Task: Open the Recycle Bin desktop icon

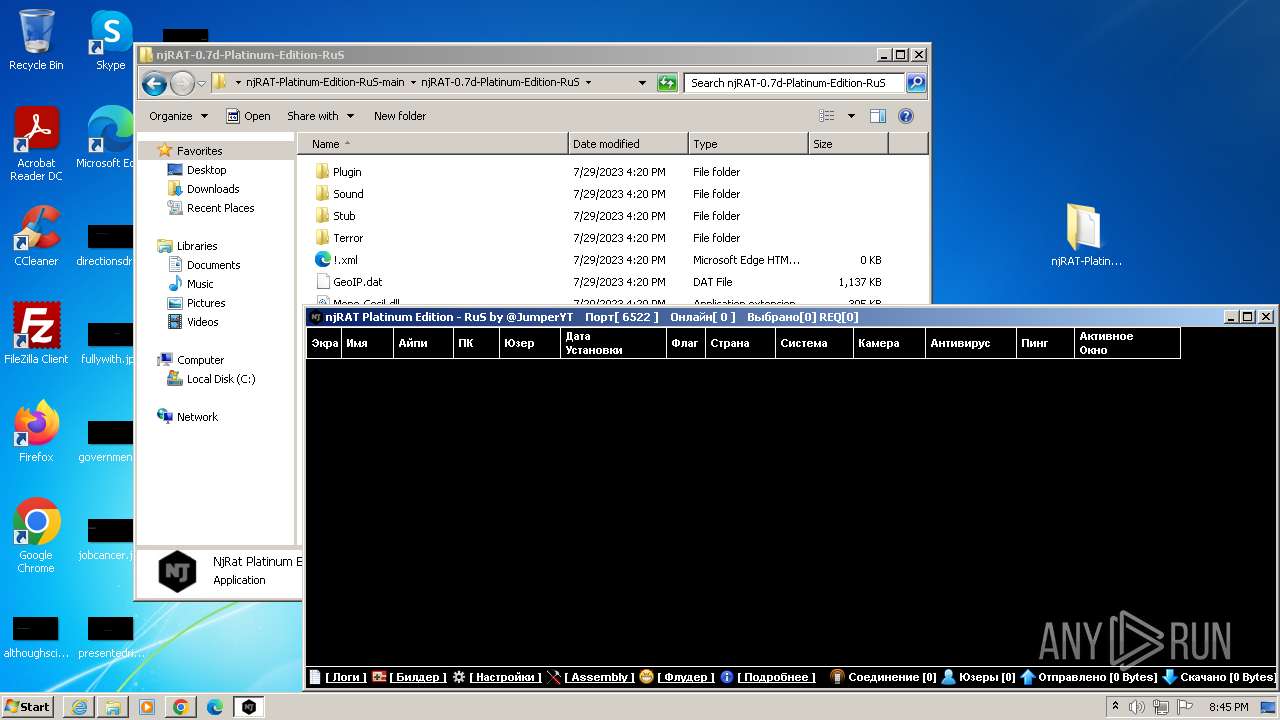Action: [x=36, y=40]
